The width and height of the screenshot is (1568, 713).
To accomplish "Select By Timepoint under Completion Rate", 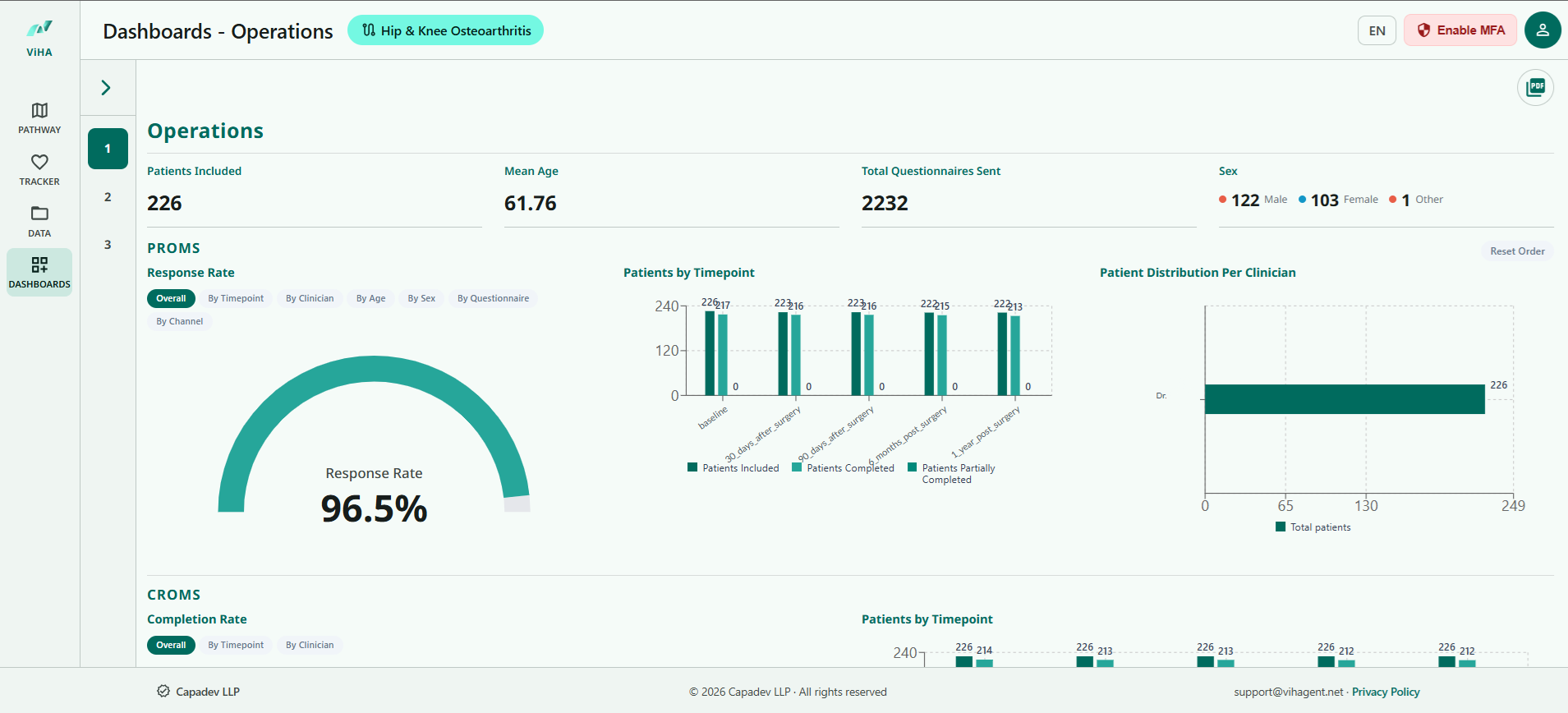I will pos(236,645).
